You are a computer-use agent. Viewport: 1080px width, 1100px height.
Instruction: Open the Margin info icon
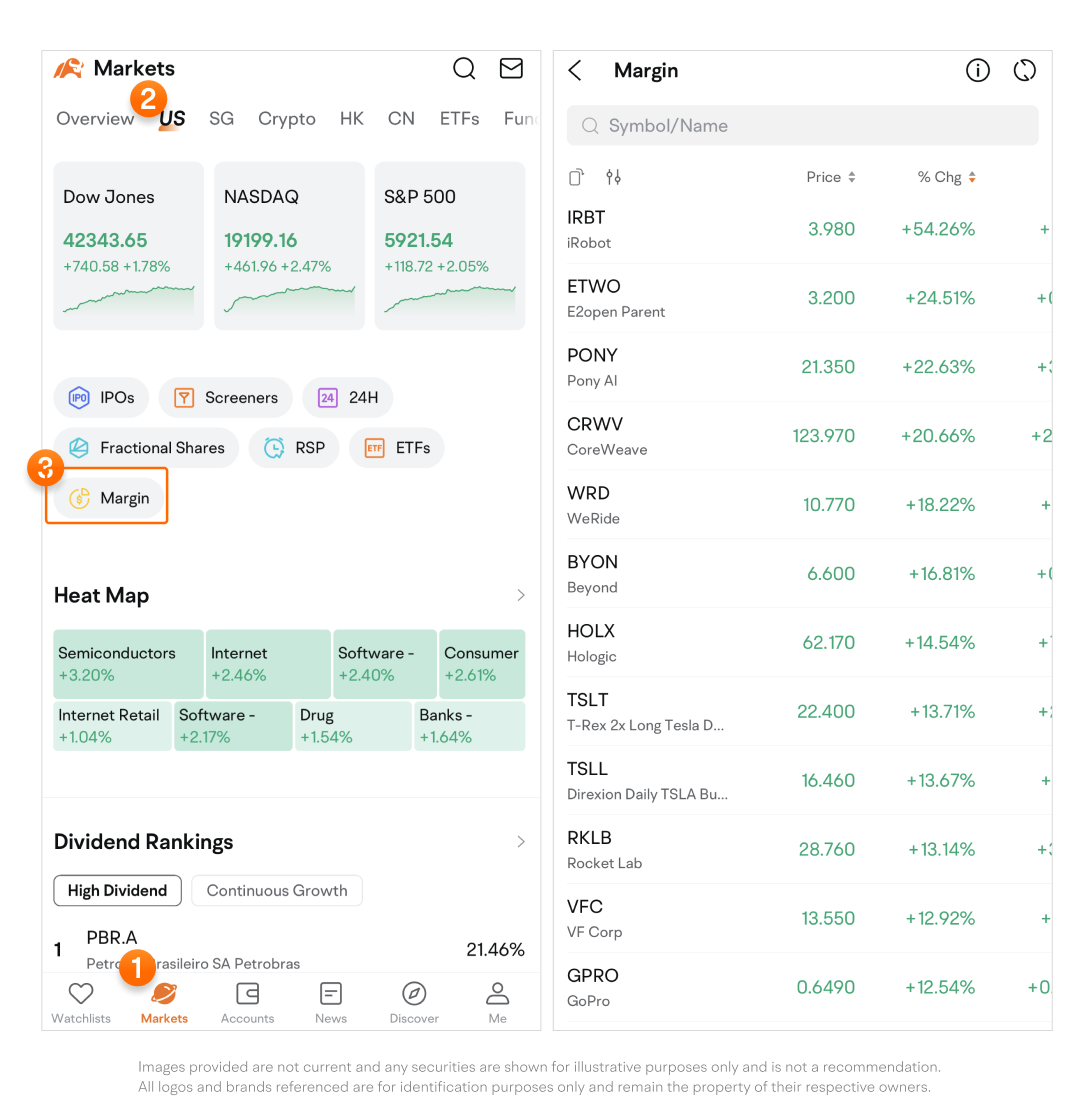click(977, 70)
